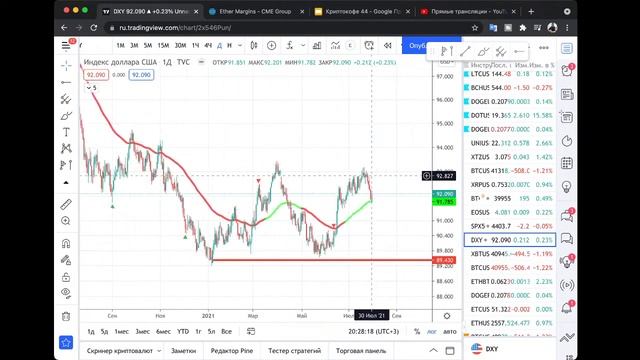Set date range to YTD
The height and width of the screenshot is (360, 640).
(183, 331)
